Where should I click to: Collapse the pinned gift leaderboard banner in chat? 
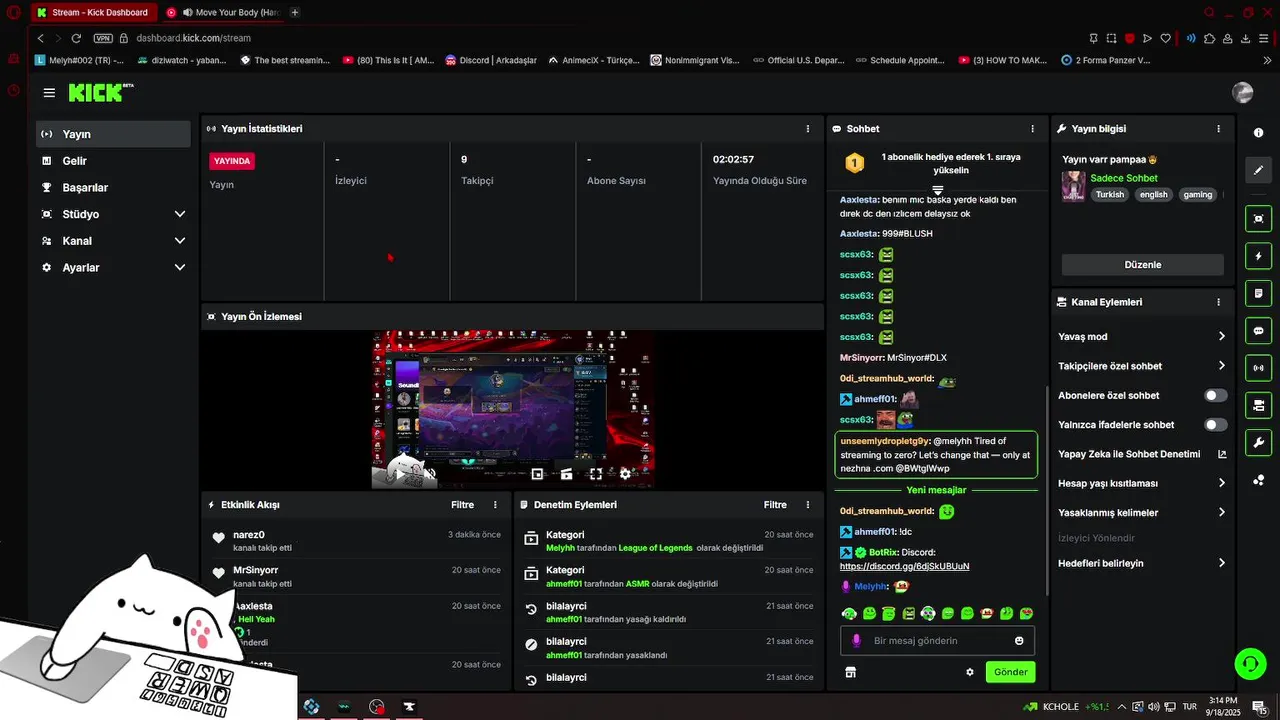click(x=938, y=189)
